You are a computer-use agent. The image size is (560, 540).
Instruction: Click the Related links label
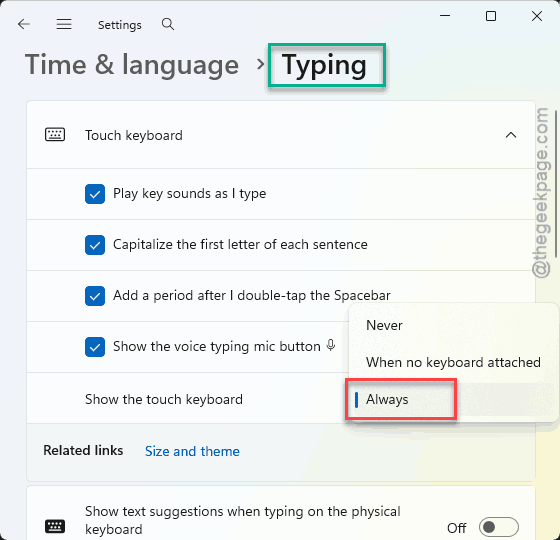83,450
